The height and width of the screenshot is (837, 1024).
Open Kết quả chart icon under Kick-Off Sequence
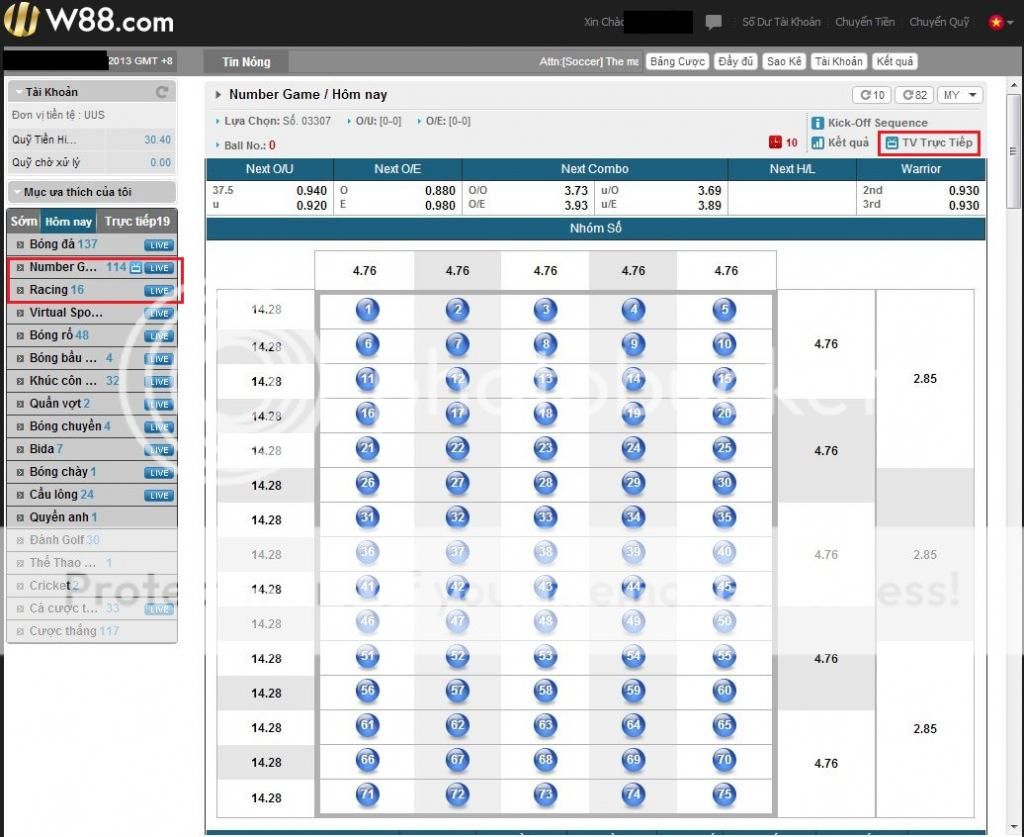pos(817,143)
